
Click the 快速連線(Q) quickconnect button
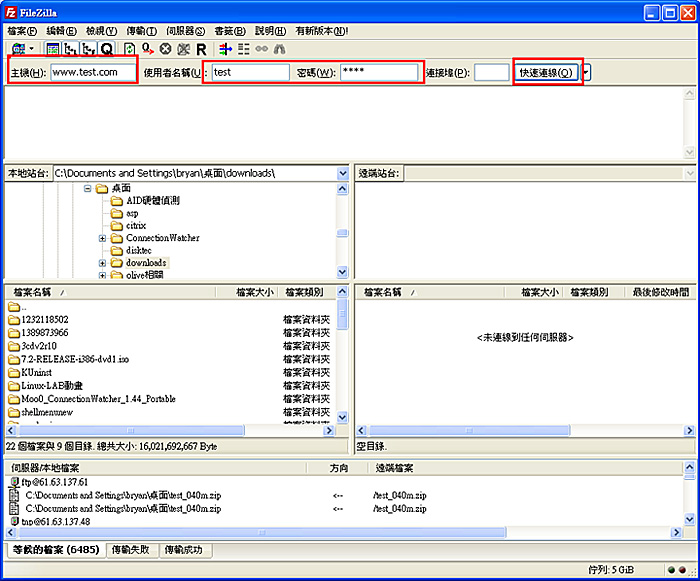point(546,72)
